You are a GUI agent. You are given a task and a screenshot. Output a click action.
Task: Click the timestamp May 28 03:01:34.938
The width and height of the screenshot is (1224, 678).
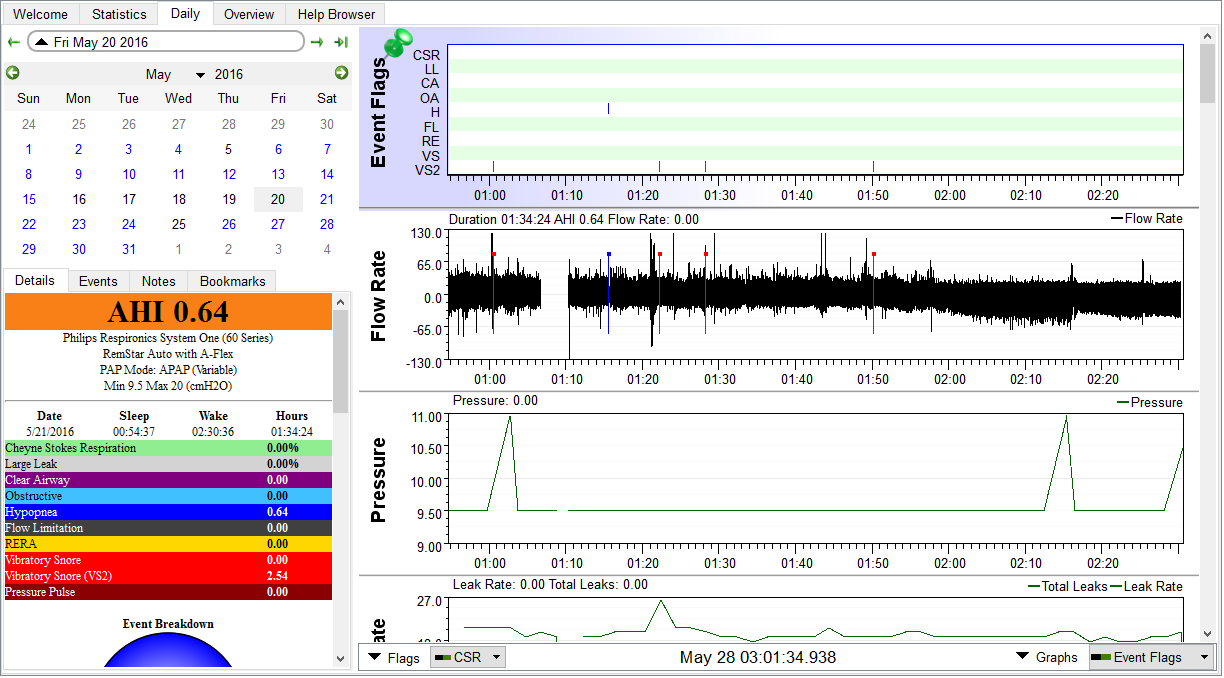[758, 658]
